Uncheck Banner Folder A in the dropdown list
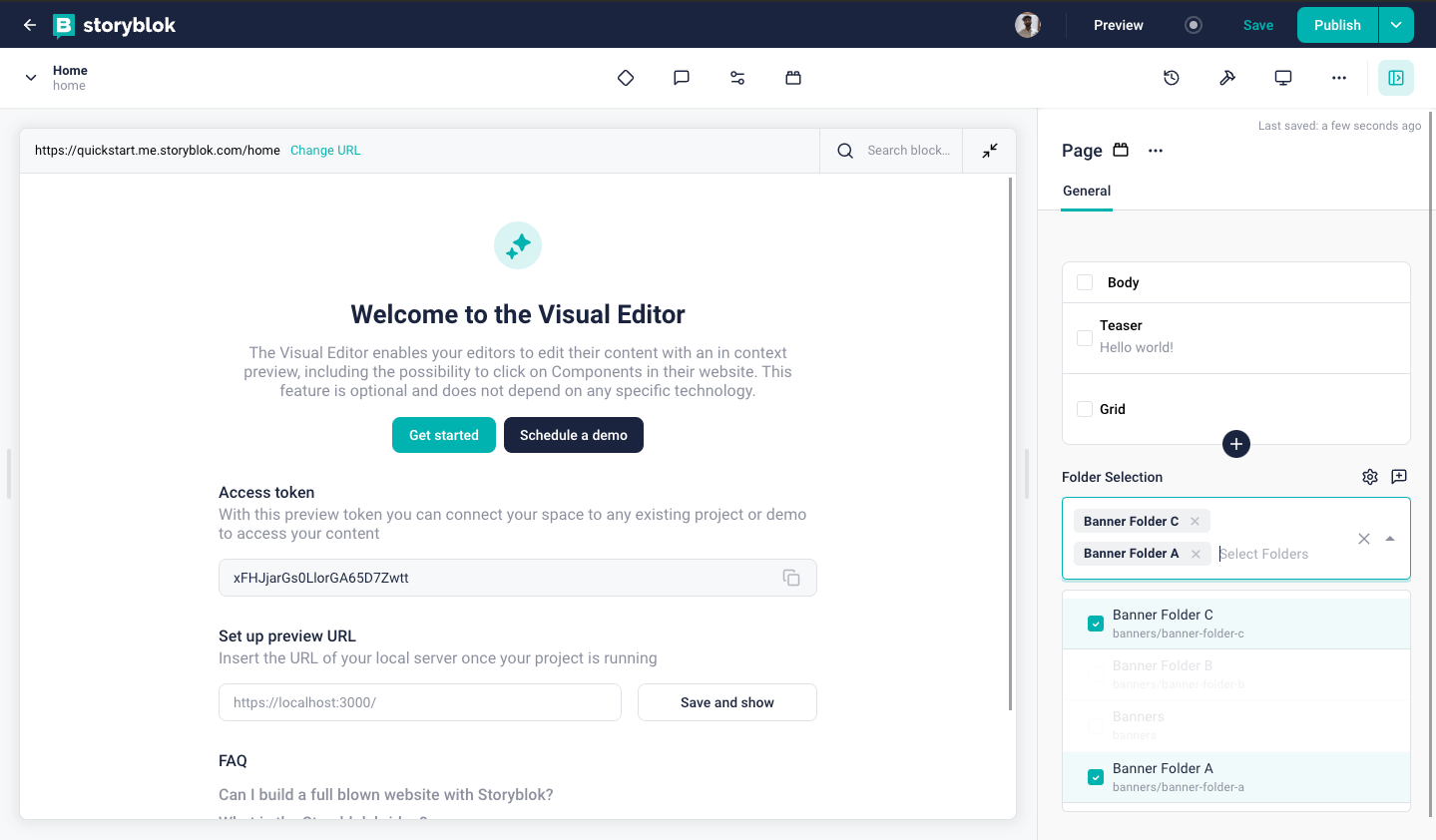 [1096, 777]
